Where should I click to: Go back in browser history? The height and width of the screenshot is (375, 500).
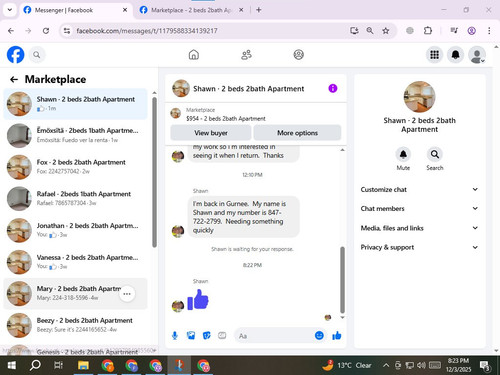pos(11,31)
